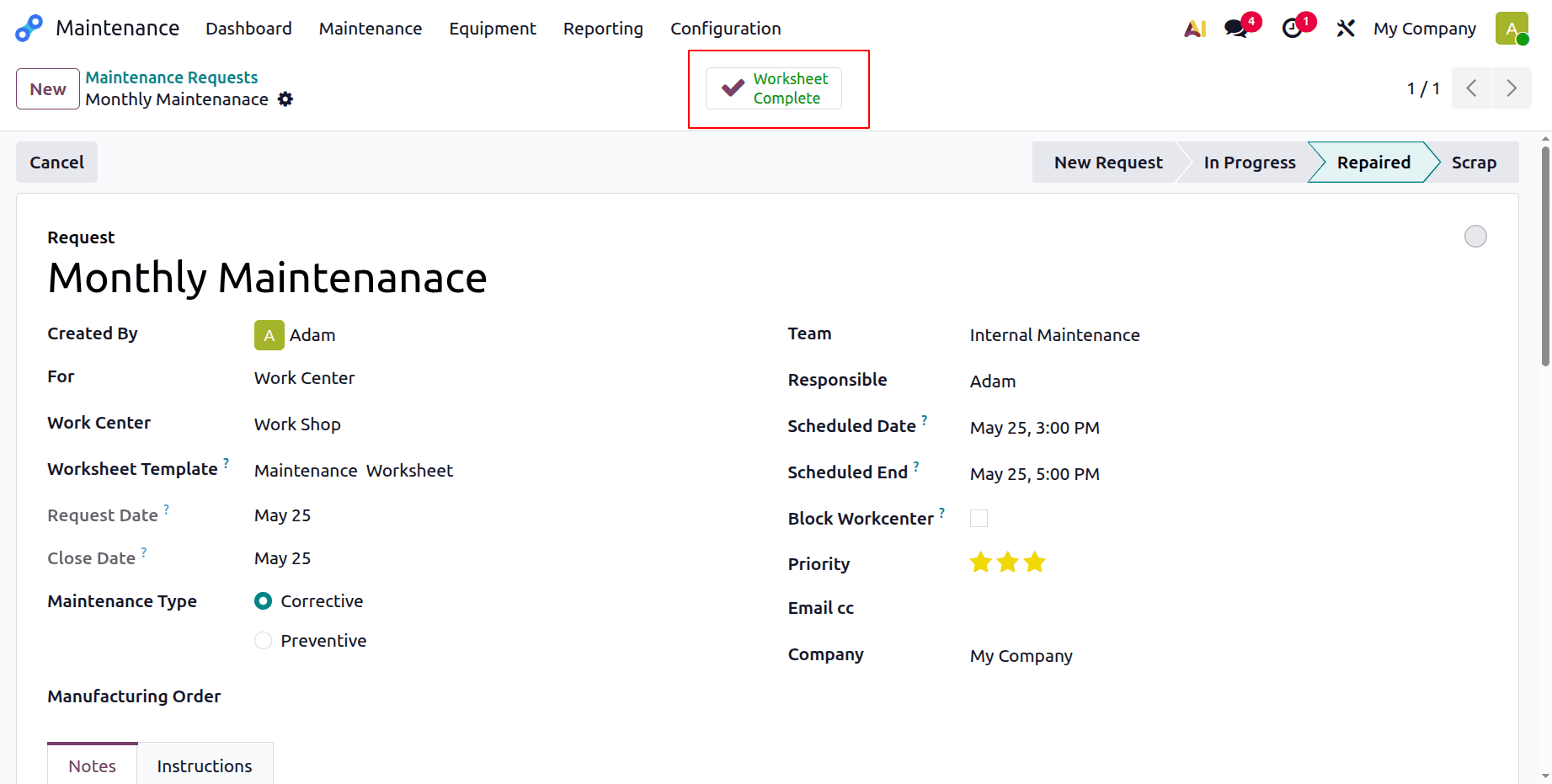Show Scheduled End help tooltip icon
1552x784 pixels.
click(x=916, y=466)
